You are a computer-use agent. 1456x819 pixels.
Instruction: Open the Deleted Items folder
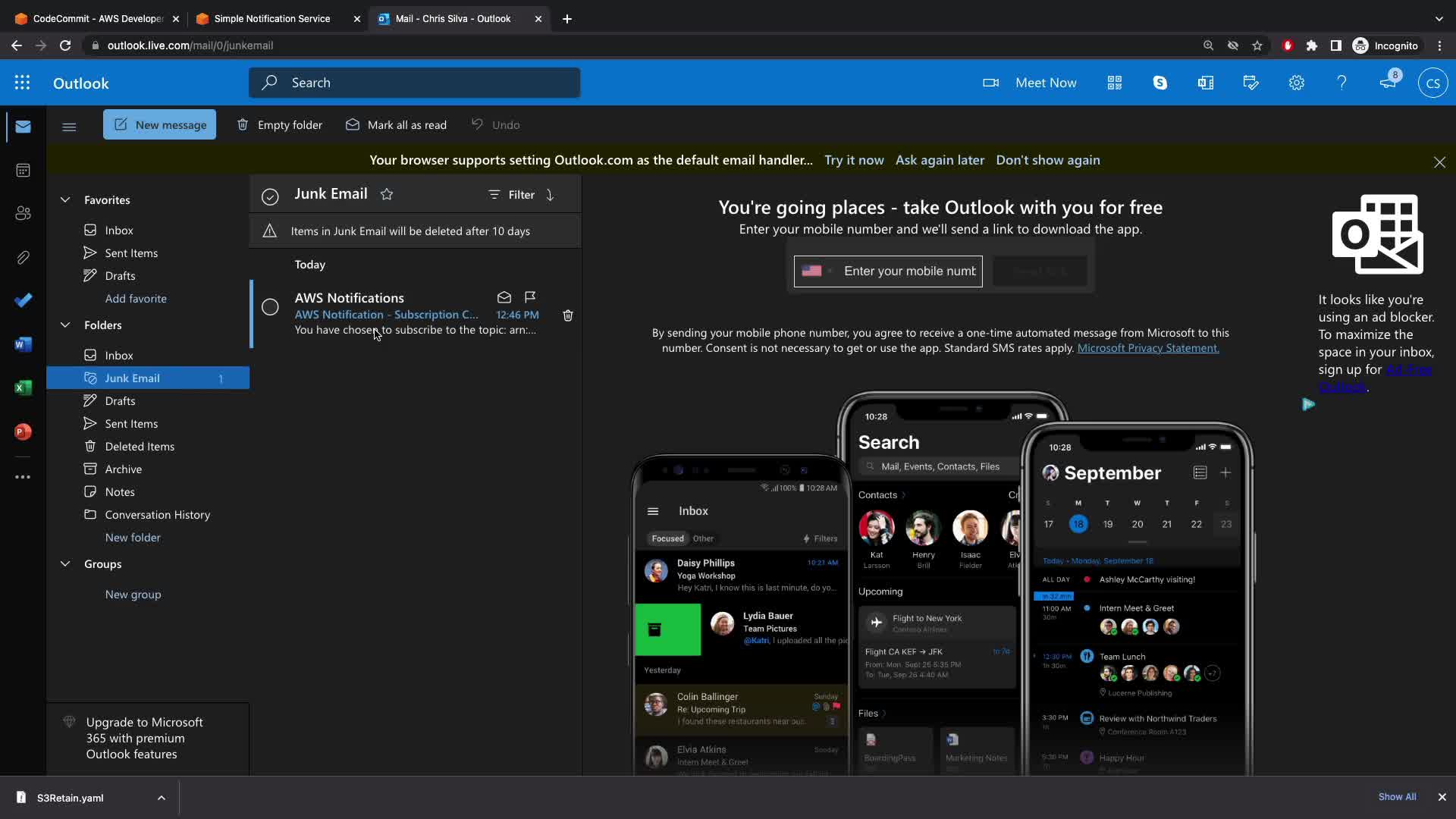[x=140, y=446]
